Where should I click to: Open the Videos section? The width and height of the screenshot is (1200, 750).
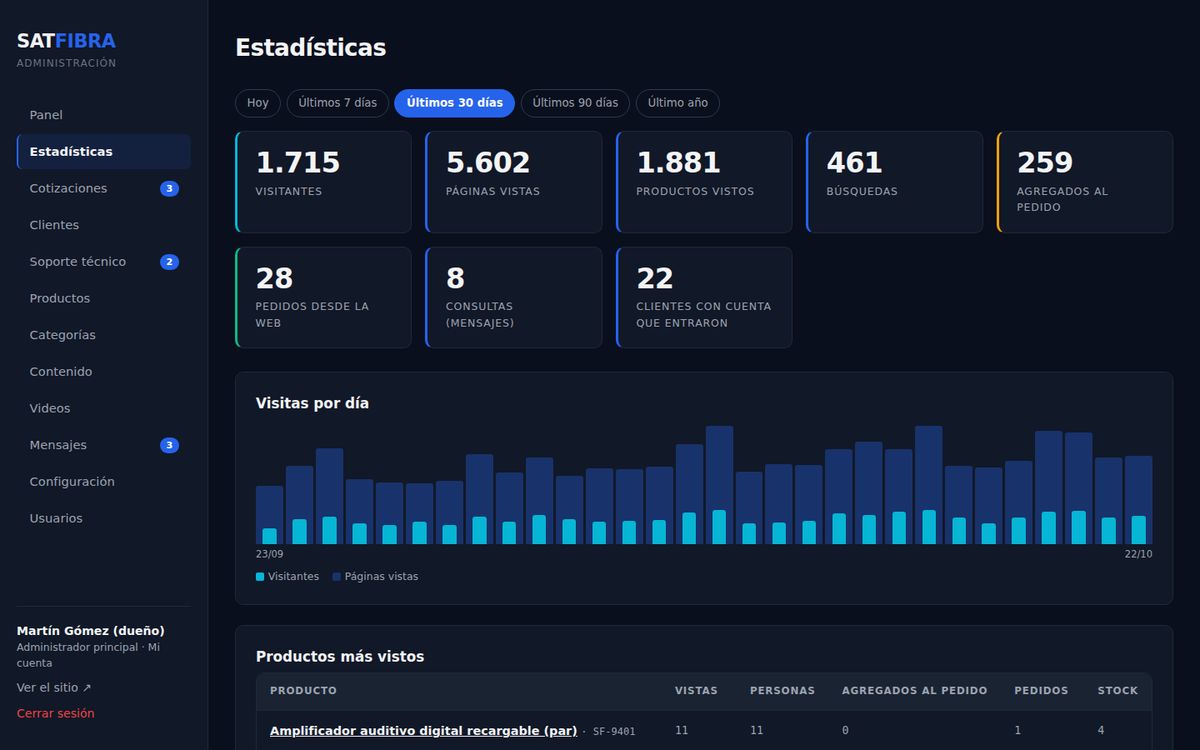point(104,408)
